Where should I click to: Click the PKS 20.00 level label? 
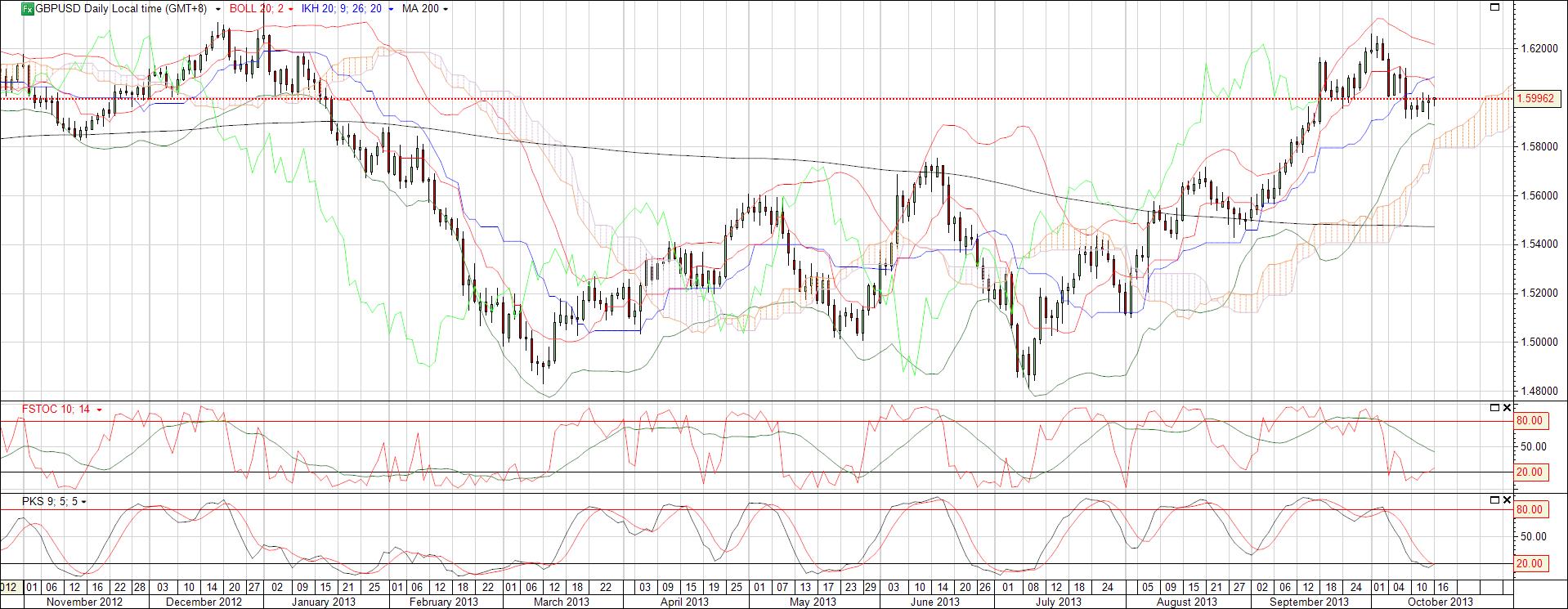1529,564
